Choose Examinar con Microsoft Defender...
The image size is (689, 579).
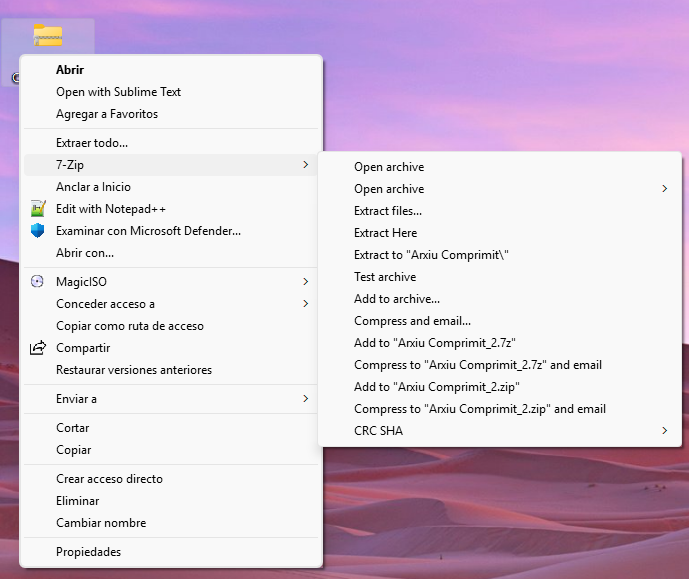pyautogui.click(x=170, y=231)
